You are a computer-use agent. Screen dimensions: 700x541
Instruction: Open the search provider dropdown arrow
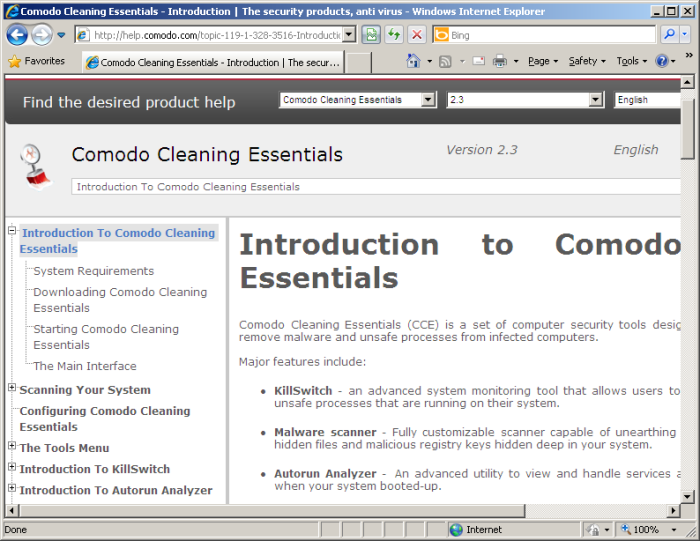point(685,35)
